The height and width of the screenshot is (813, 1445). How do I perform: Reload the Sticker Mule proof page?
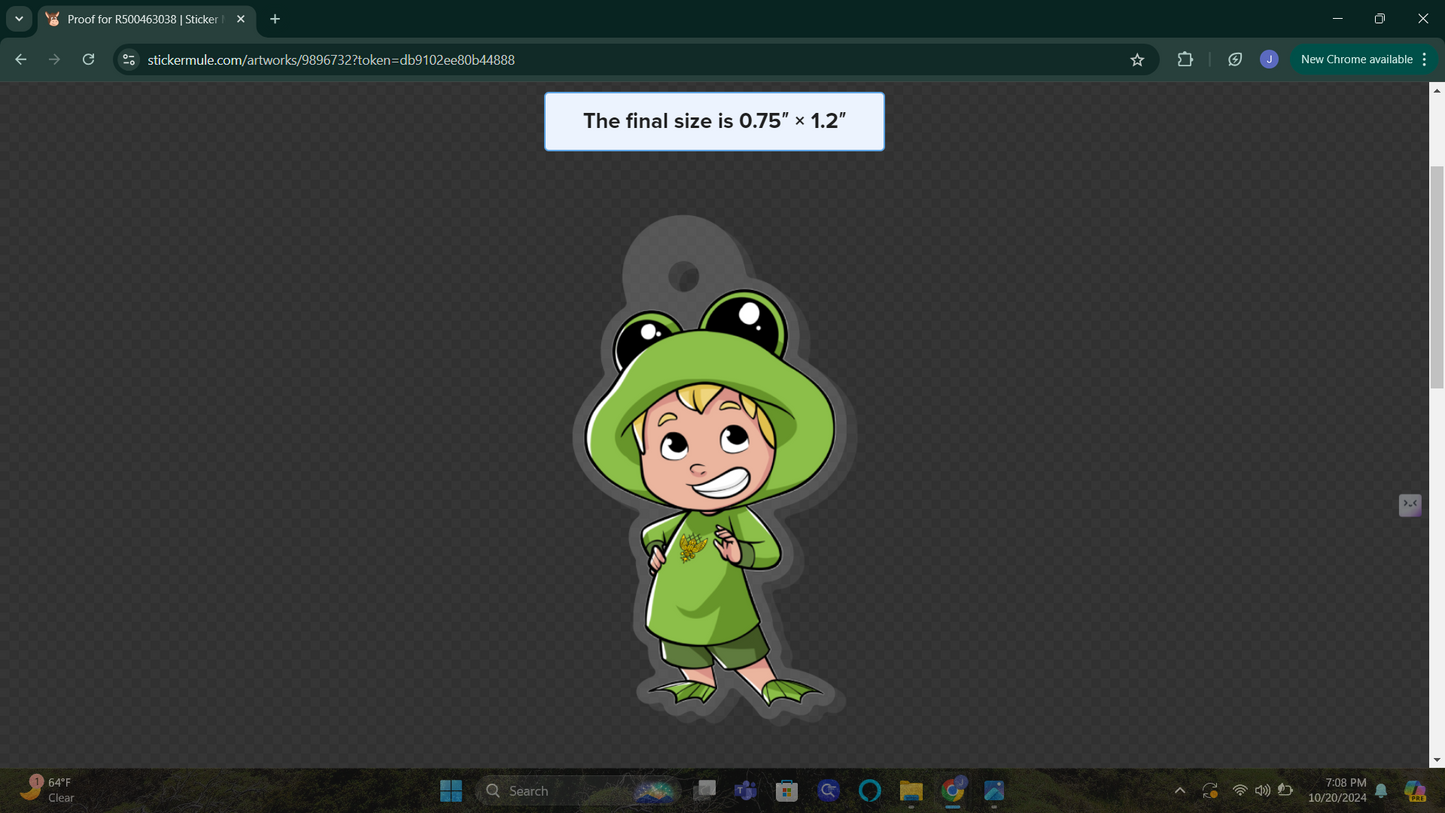coord(88,59)
